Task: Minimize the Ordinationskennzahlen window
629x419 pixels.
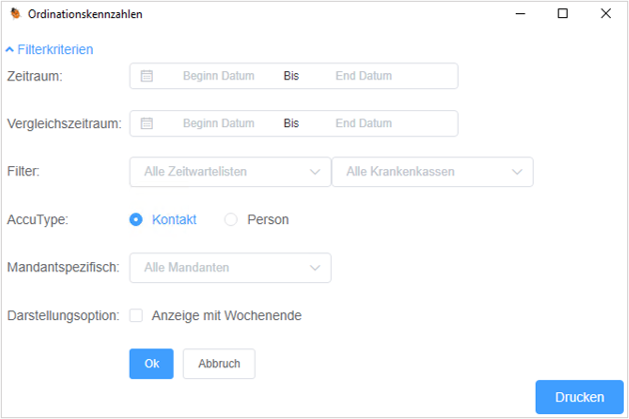Action: pyautogui.click(x=520, y=14)
